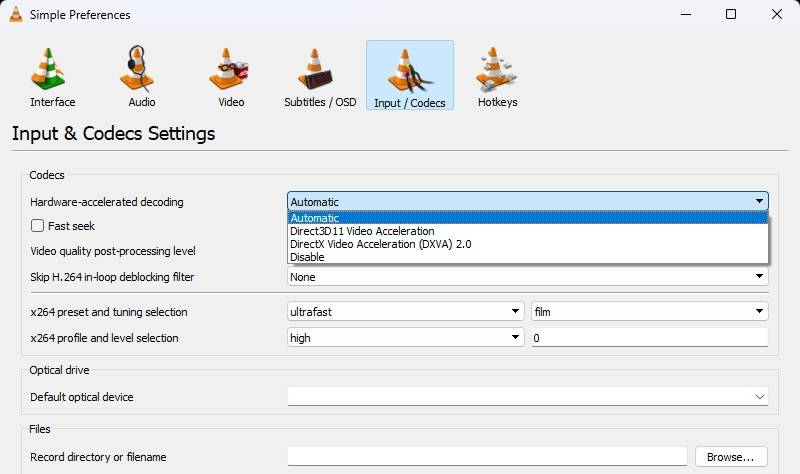Click the x264 profile and level selection label
The height and width of the screenshot is (474, 800).
coord(105,338)
